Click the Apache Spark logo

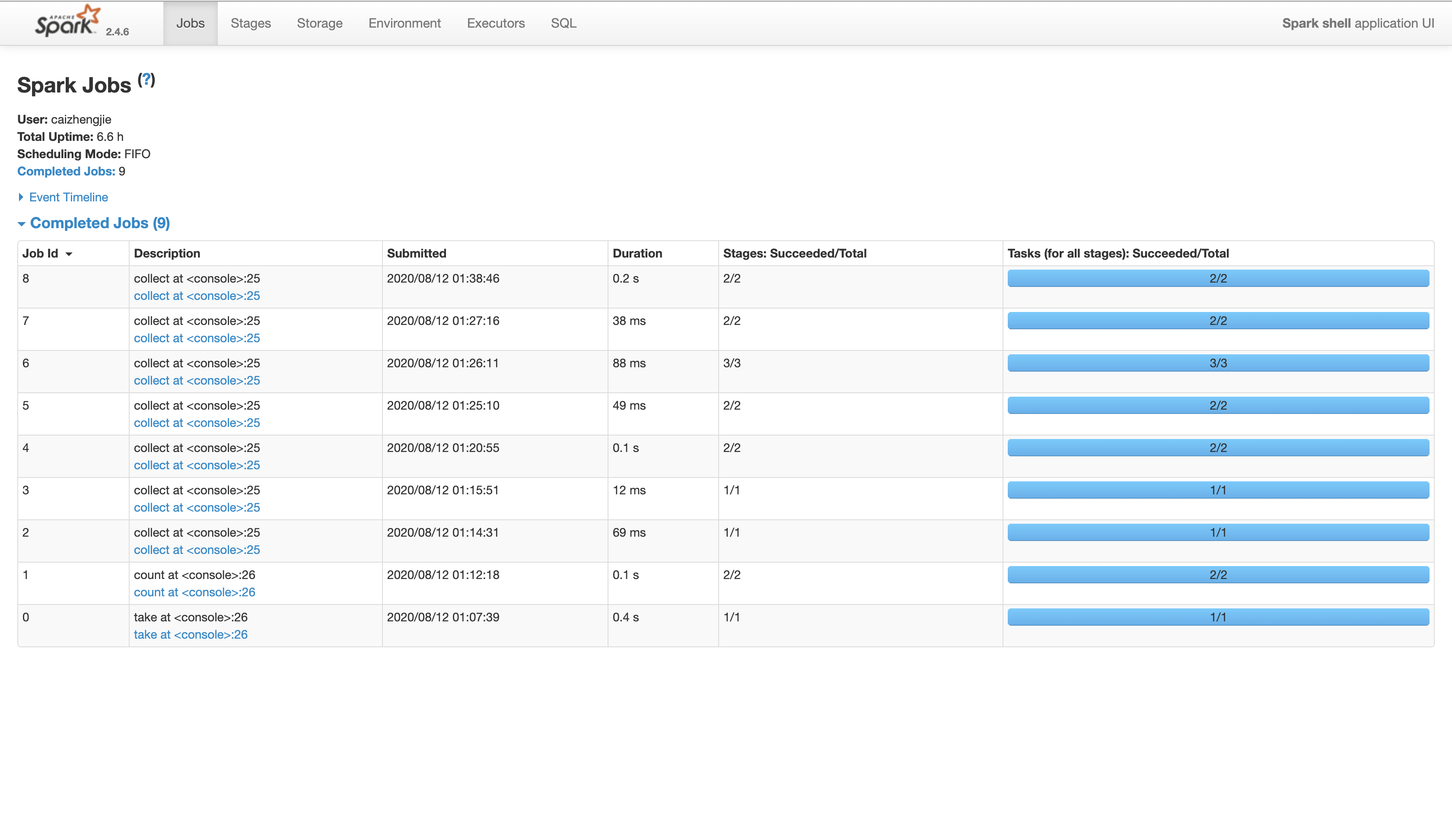point(67,21)
